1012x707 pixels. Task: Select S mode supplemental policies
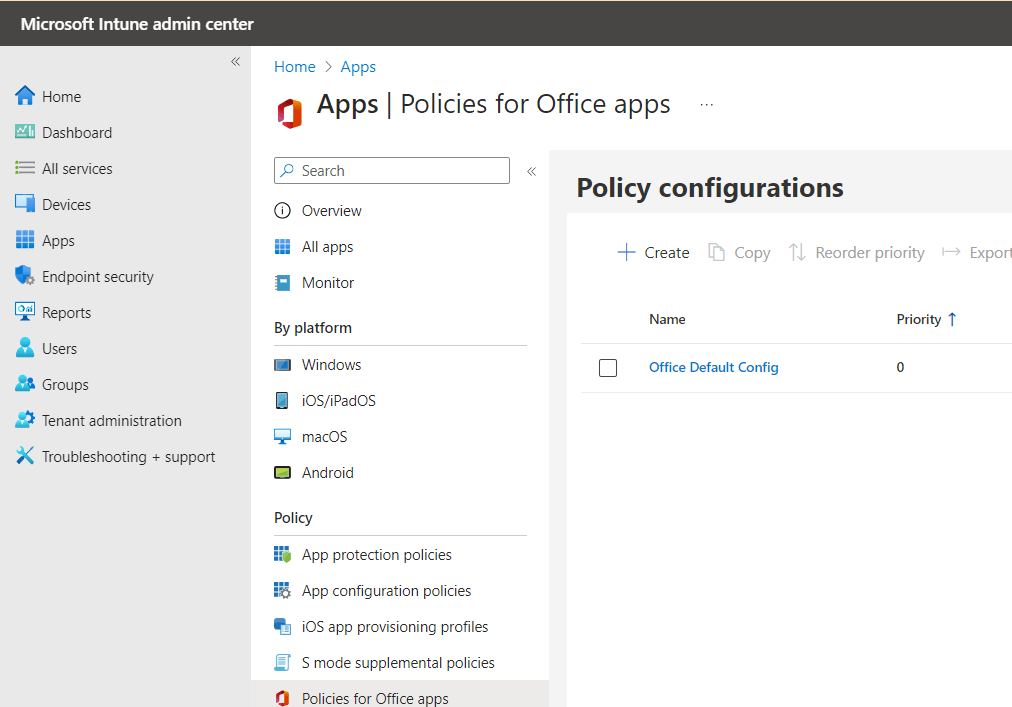[x=398, y=663]
